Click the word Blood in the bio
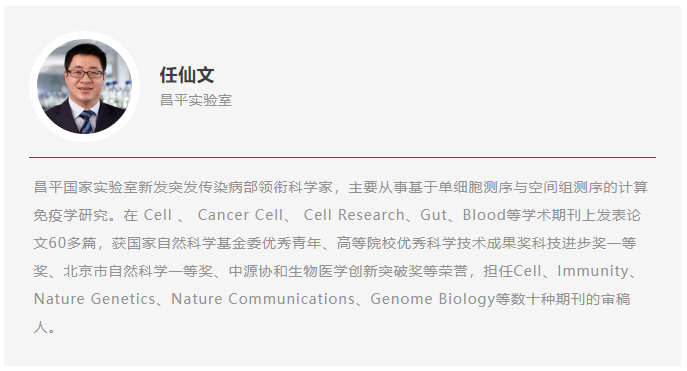 tap(484, 215)
